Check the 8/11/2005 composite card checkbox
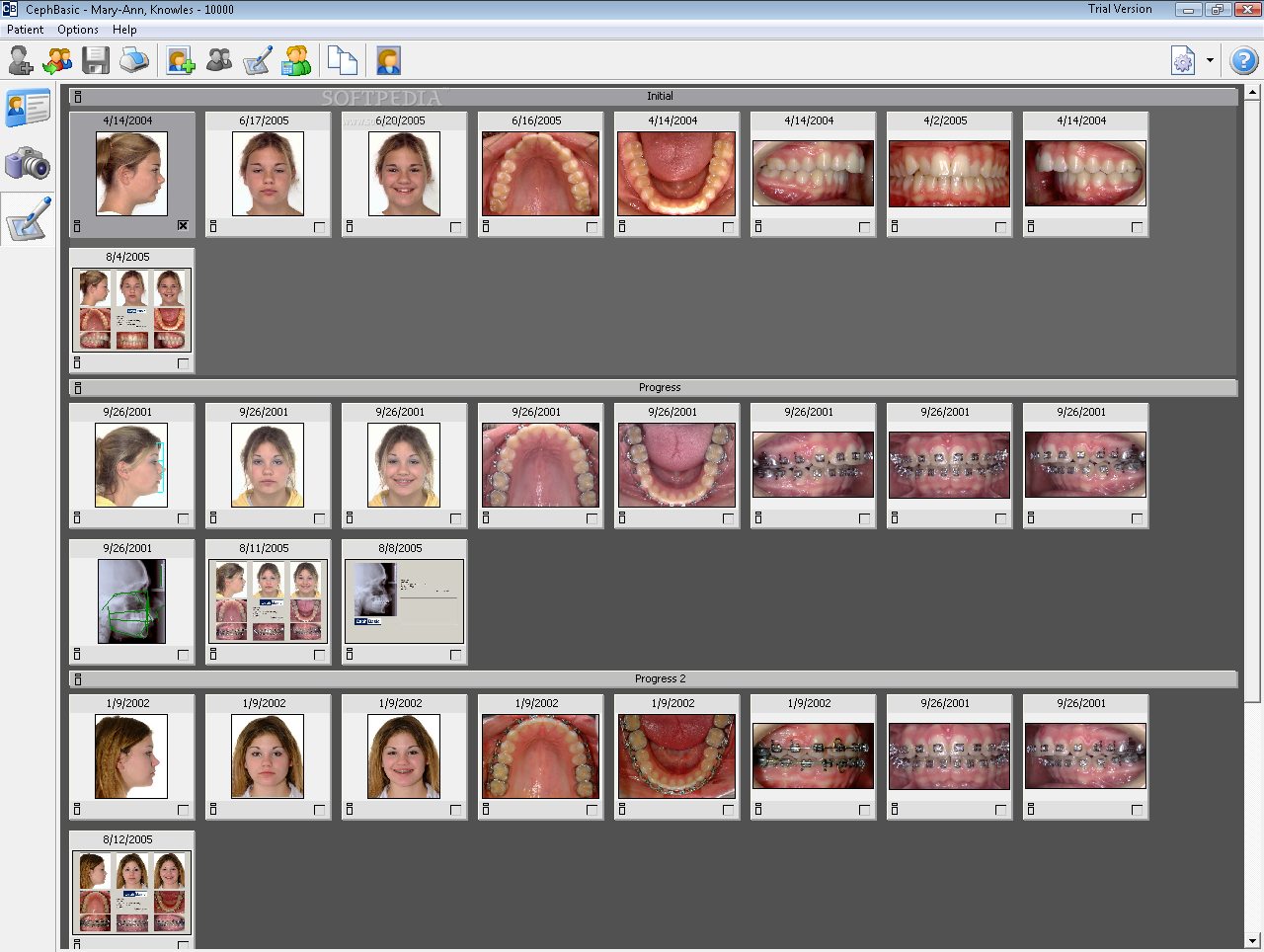This screenshot has width=1264, height=952. pos(319,655)
